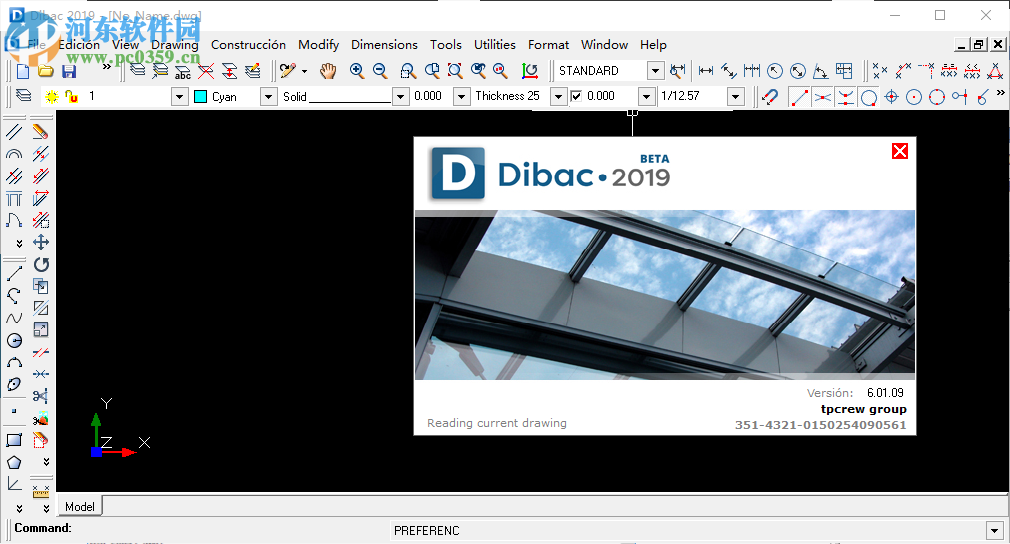This screenshot has width=1010, height=544.
Task: Click version text 6.01.09 on splash
Action: tap(885, 393)
